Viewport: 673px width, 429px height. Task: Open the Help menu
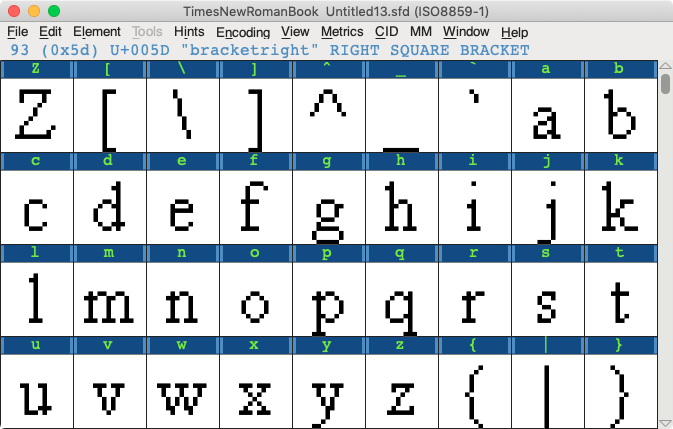(514, 32)
